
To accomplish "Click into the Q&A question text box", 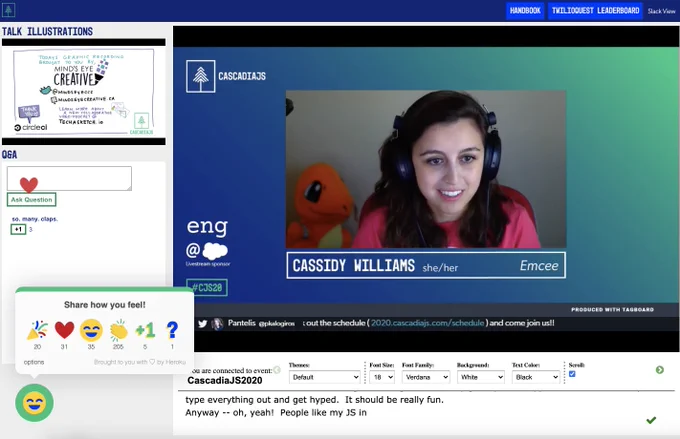I will pos(69,178).
